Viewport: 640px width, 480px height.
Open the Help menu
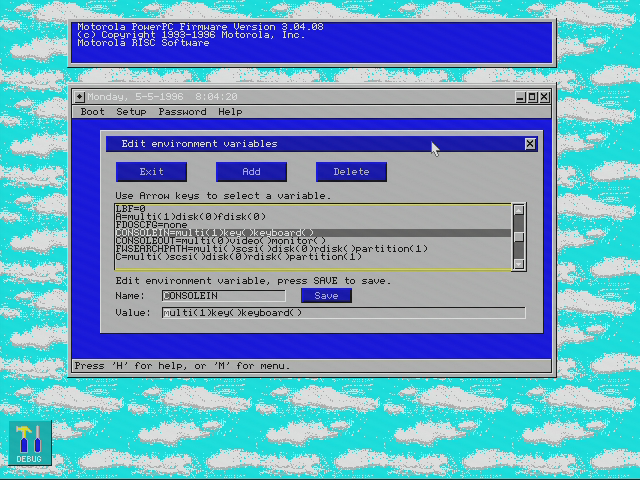230,112
